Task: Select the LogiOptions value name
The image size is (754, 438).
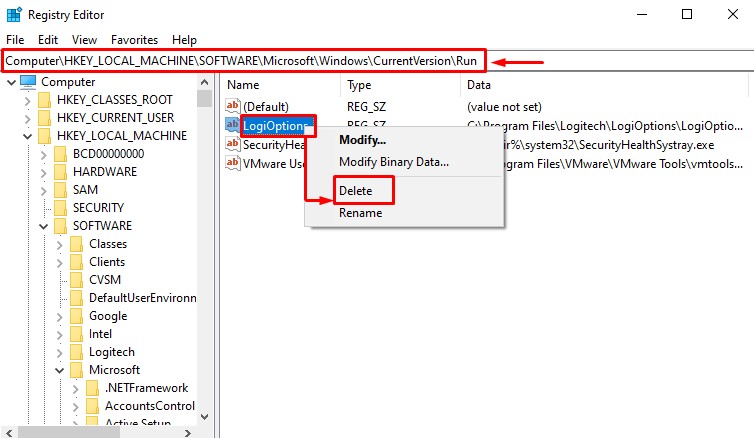Action: (275, 125)
